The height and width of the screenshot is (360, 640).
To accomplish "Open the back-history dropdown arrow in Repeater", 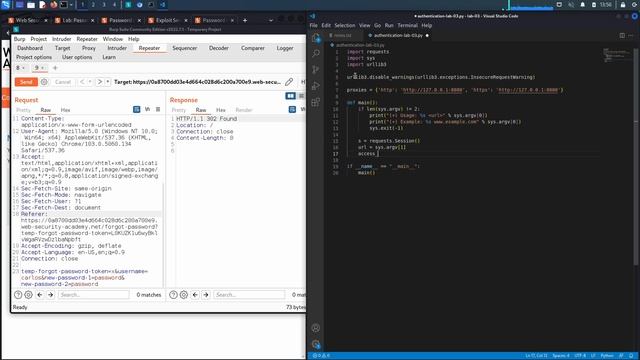I will (x=90, y=82).
